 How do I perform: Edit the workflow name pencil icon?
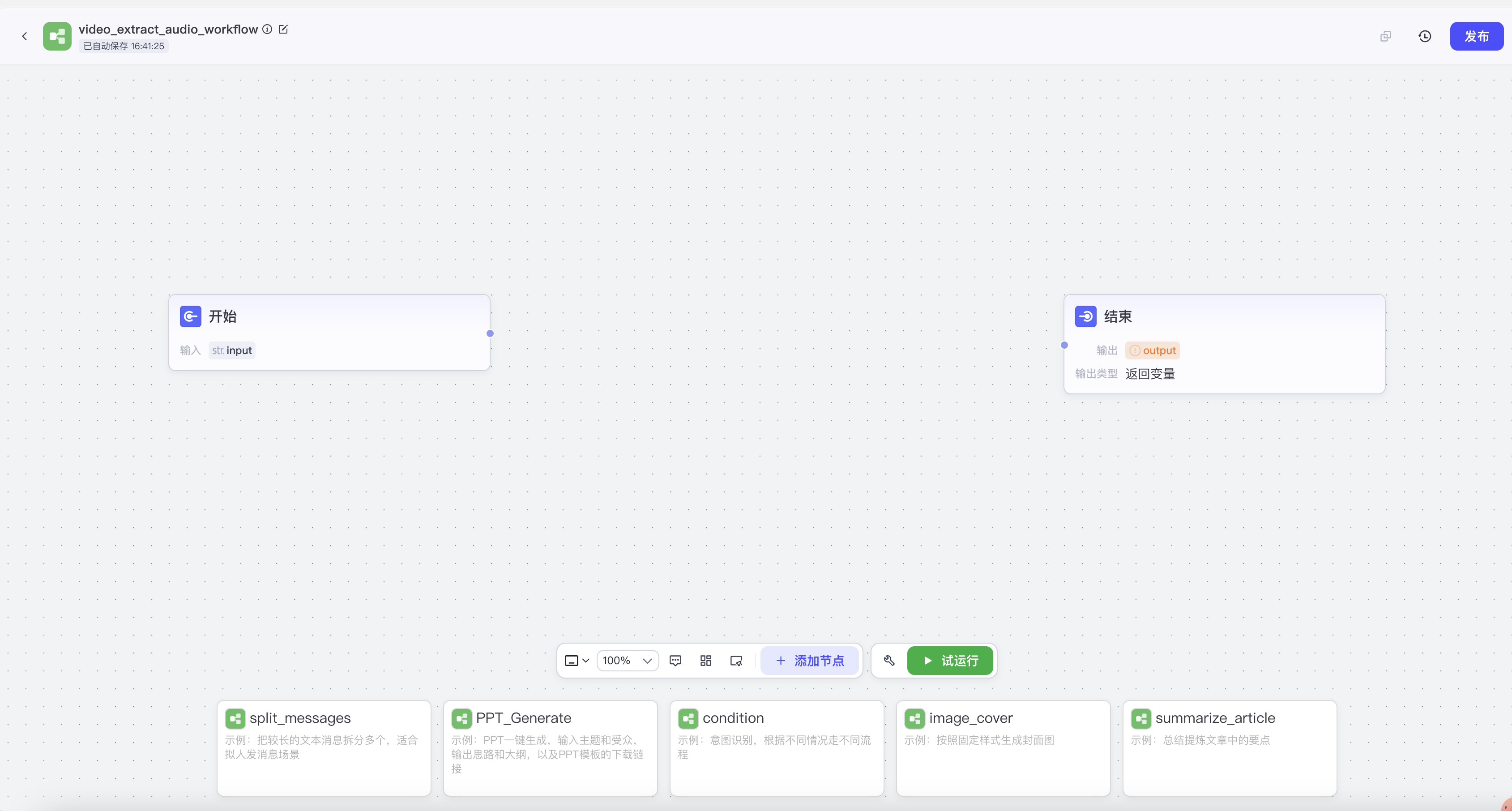tap(283, 29)
